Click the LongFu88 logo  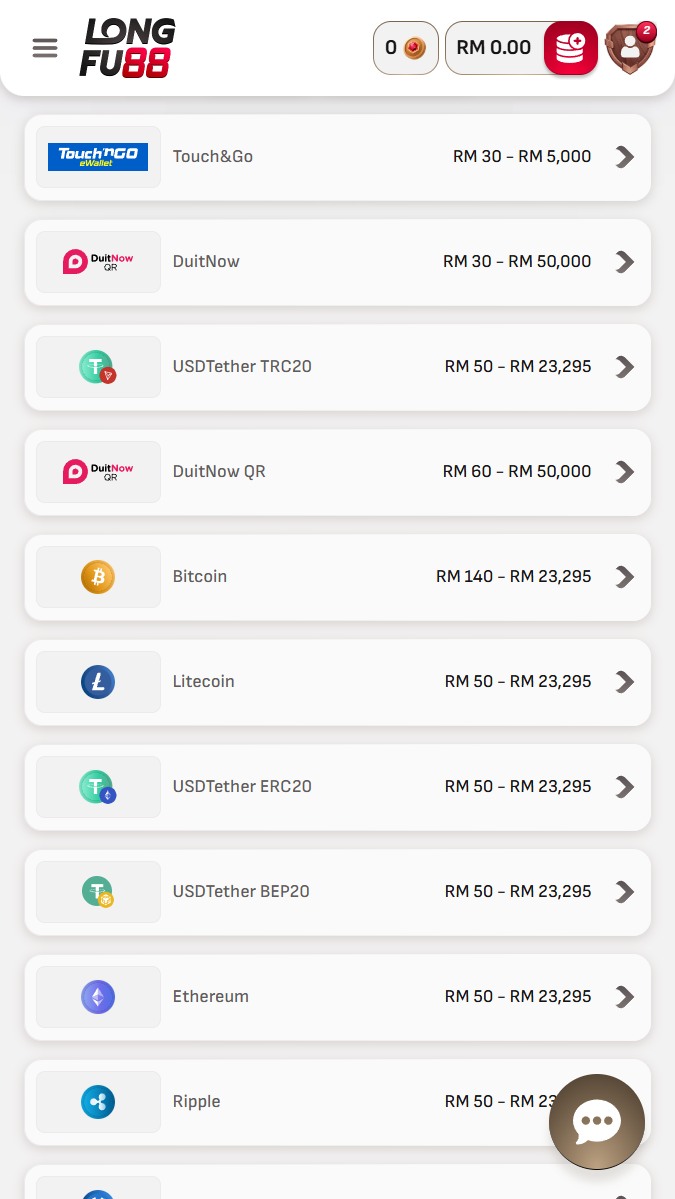tap(127, 48)
